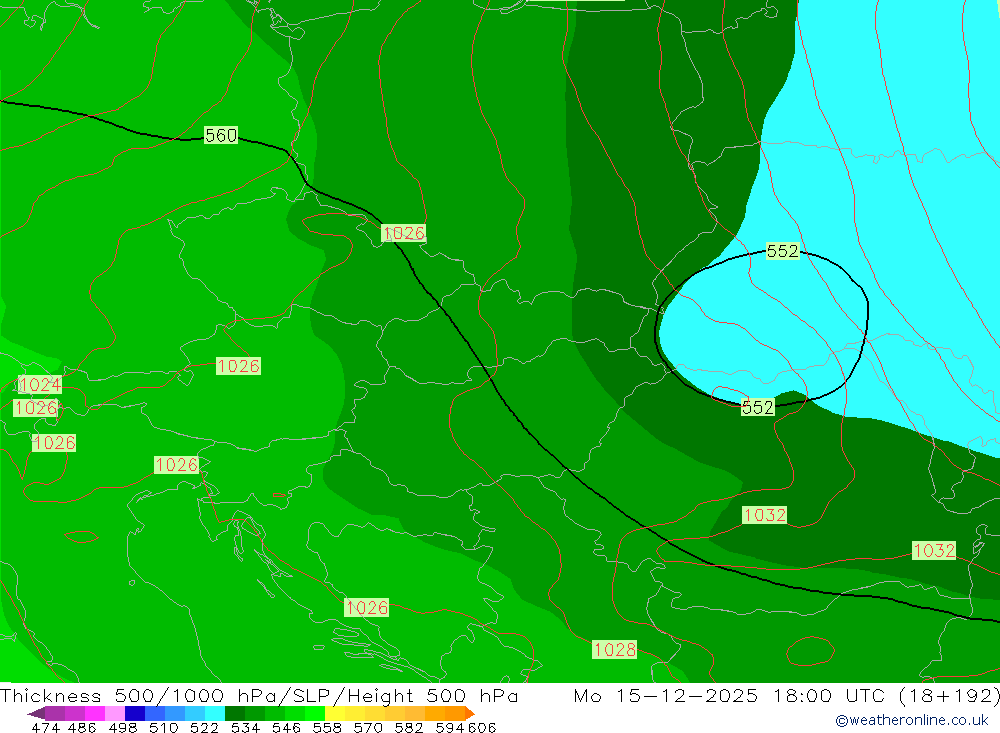Click the map title 'Thickness 500/1000 hPa/SLP/Height 500 hPa'
Image resolution: width=1000 pixels, height=733 pixels.
pos(259,695)
